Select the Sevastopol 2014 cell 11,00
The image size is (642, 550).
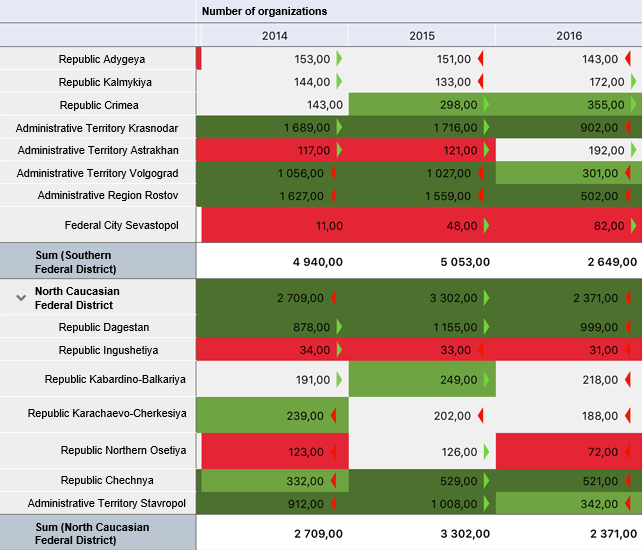pos(275,225)
